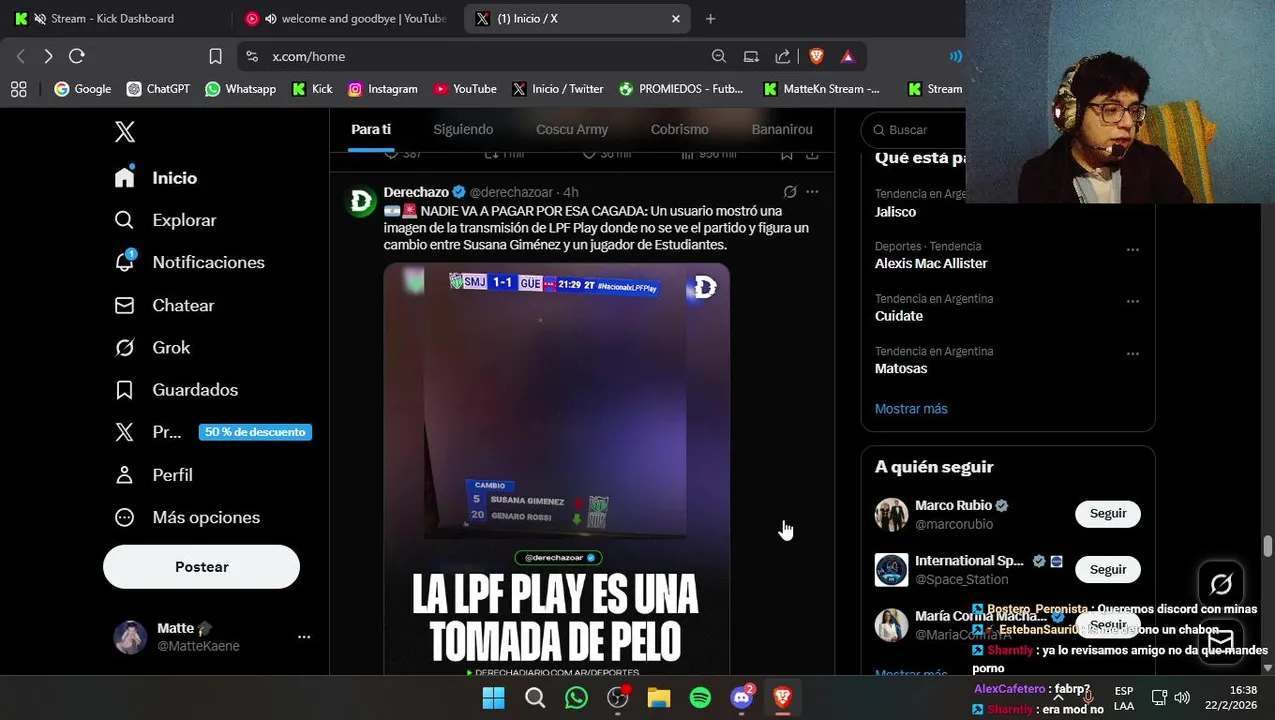Switch to Stream - Kick Dashboard tab
Viewport: 1275px width, 720px height.
(x=112, y=18)
